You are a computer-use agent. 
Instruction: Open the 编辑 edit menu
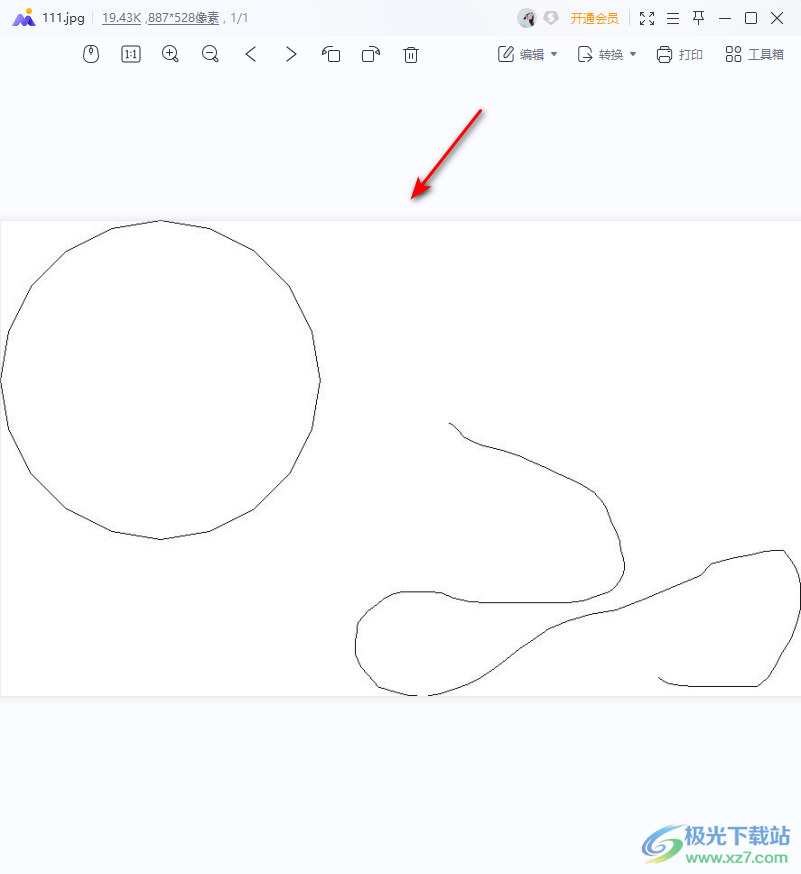click(527, 54)
